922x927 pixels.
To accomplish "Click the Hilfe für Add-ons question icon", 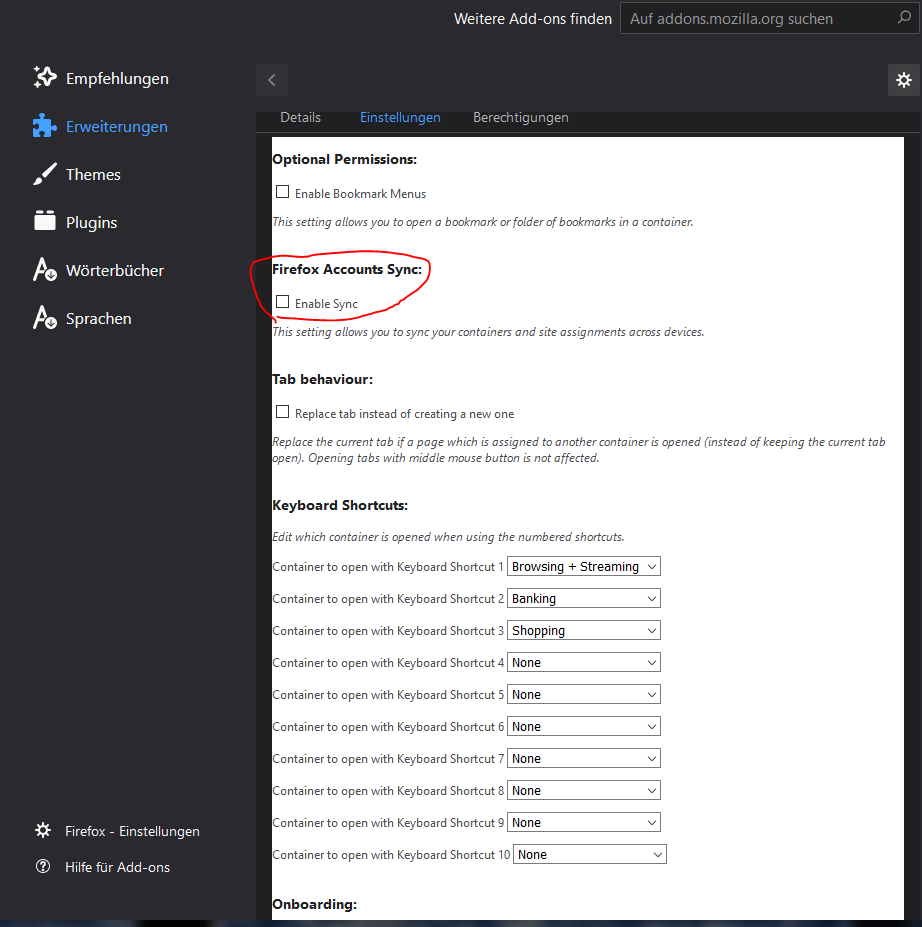I will coord(43,867).
